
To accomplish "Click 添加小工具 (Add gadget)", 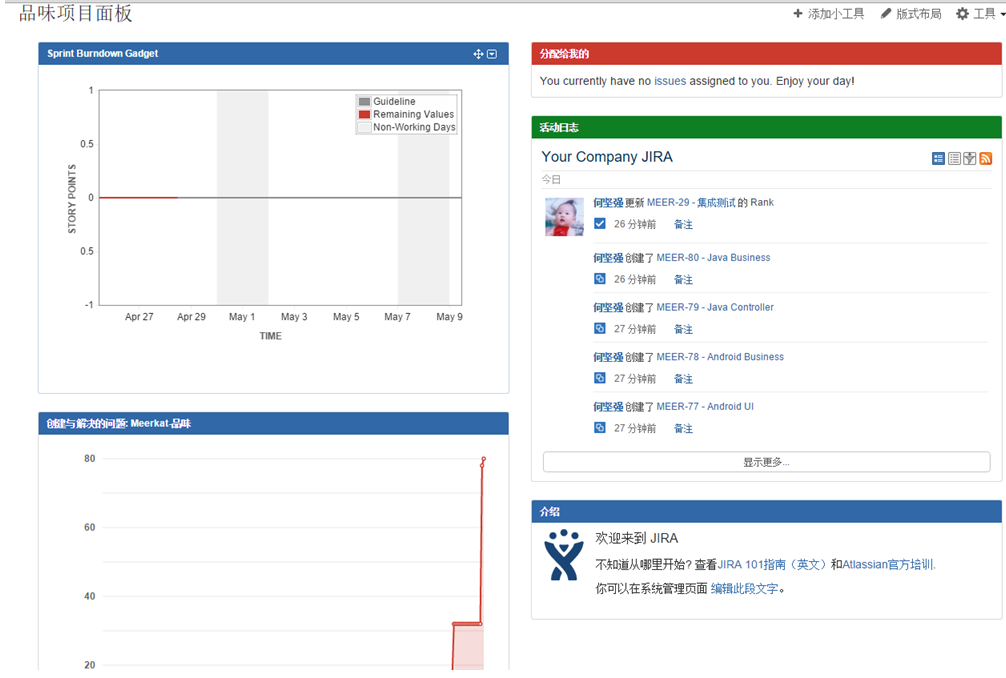I will (x=828, y=14).
